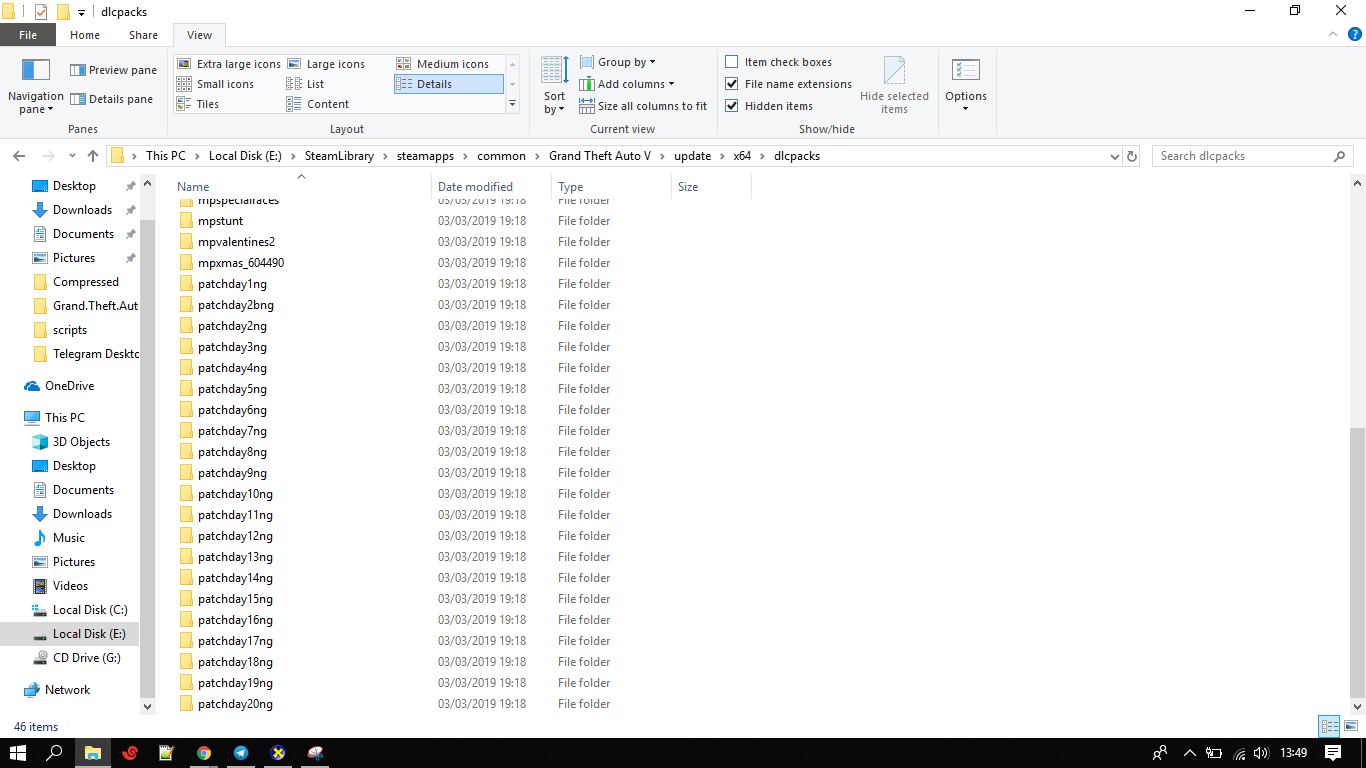
Task: Select OneDrive in the navigation pane
Action: [x=69, y=386]
